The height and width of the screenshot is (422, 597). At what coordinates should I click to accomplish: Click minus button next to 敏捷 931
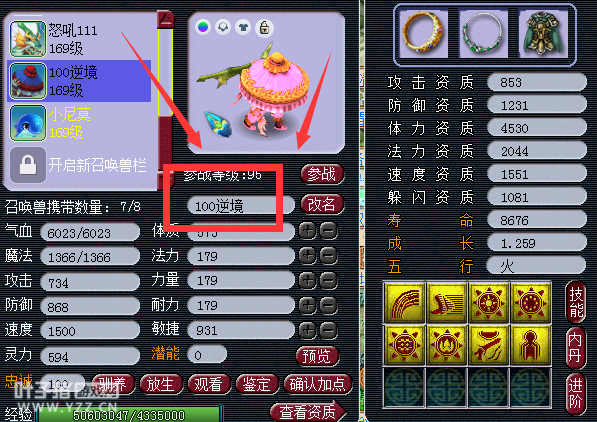(328, 331)
